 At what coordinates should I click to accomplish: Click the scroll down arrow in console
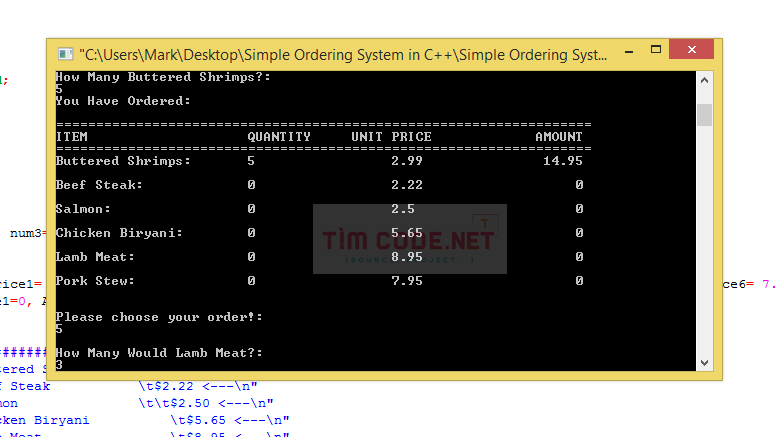click(x=704, y=363)
